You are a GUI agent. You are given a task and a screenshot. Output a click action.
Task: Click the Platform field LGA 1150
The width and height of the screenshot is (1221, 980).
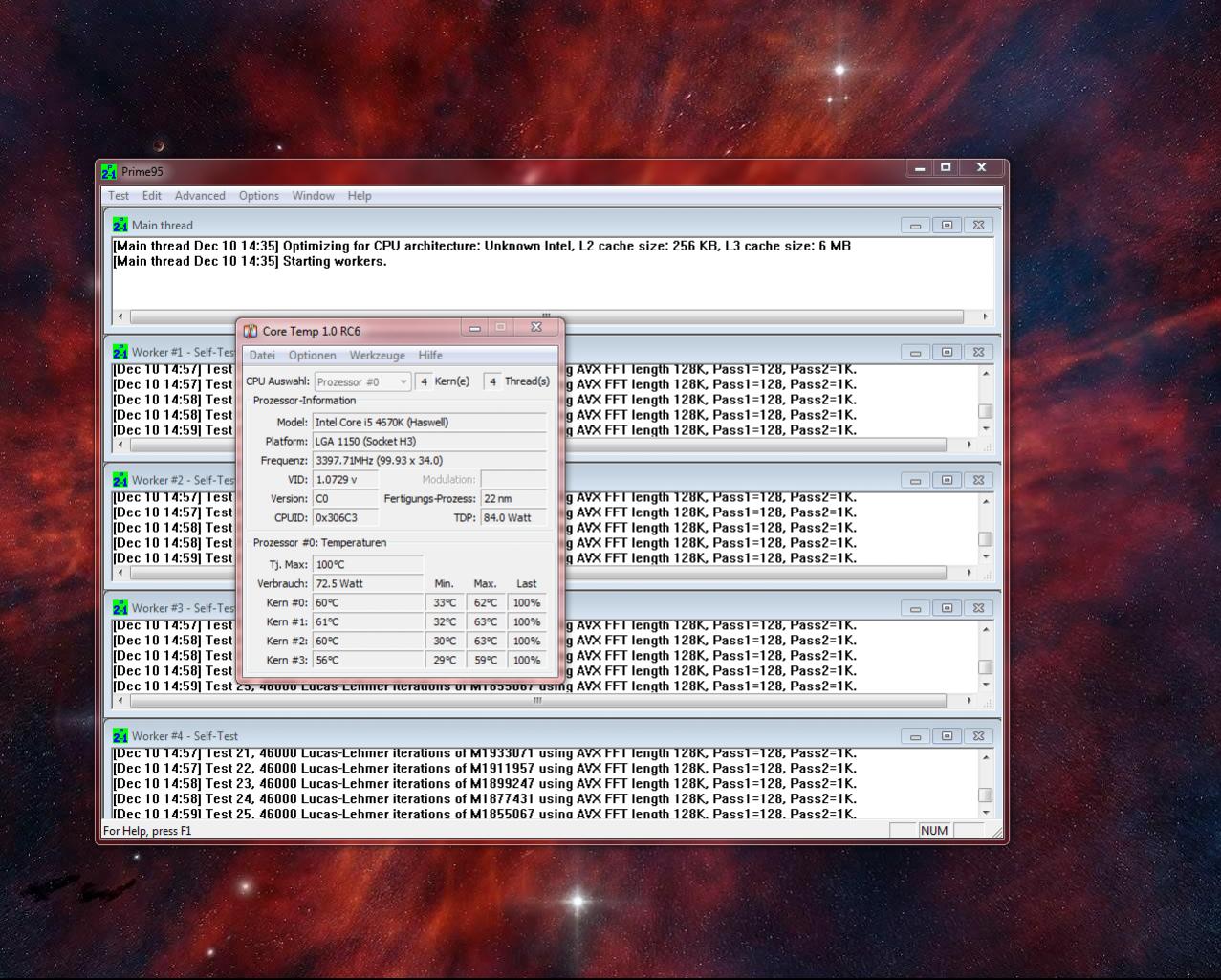pos(430,441)
